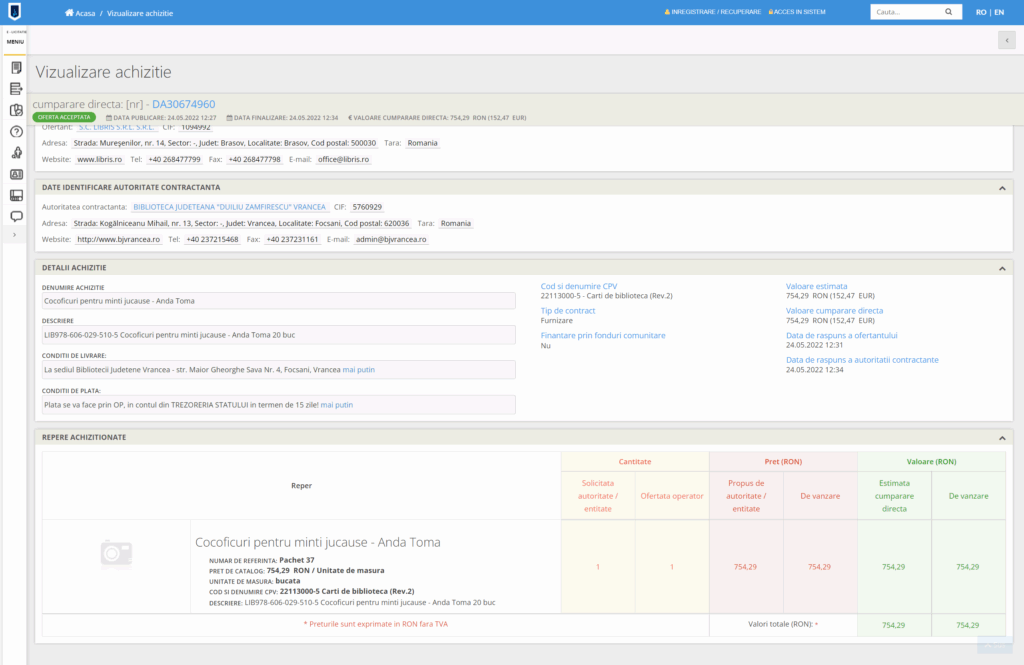Open Acces in sistem link
This screenshot has width=1024, height=665.
click(x=797, y=12)
